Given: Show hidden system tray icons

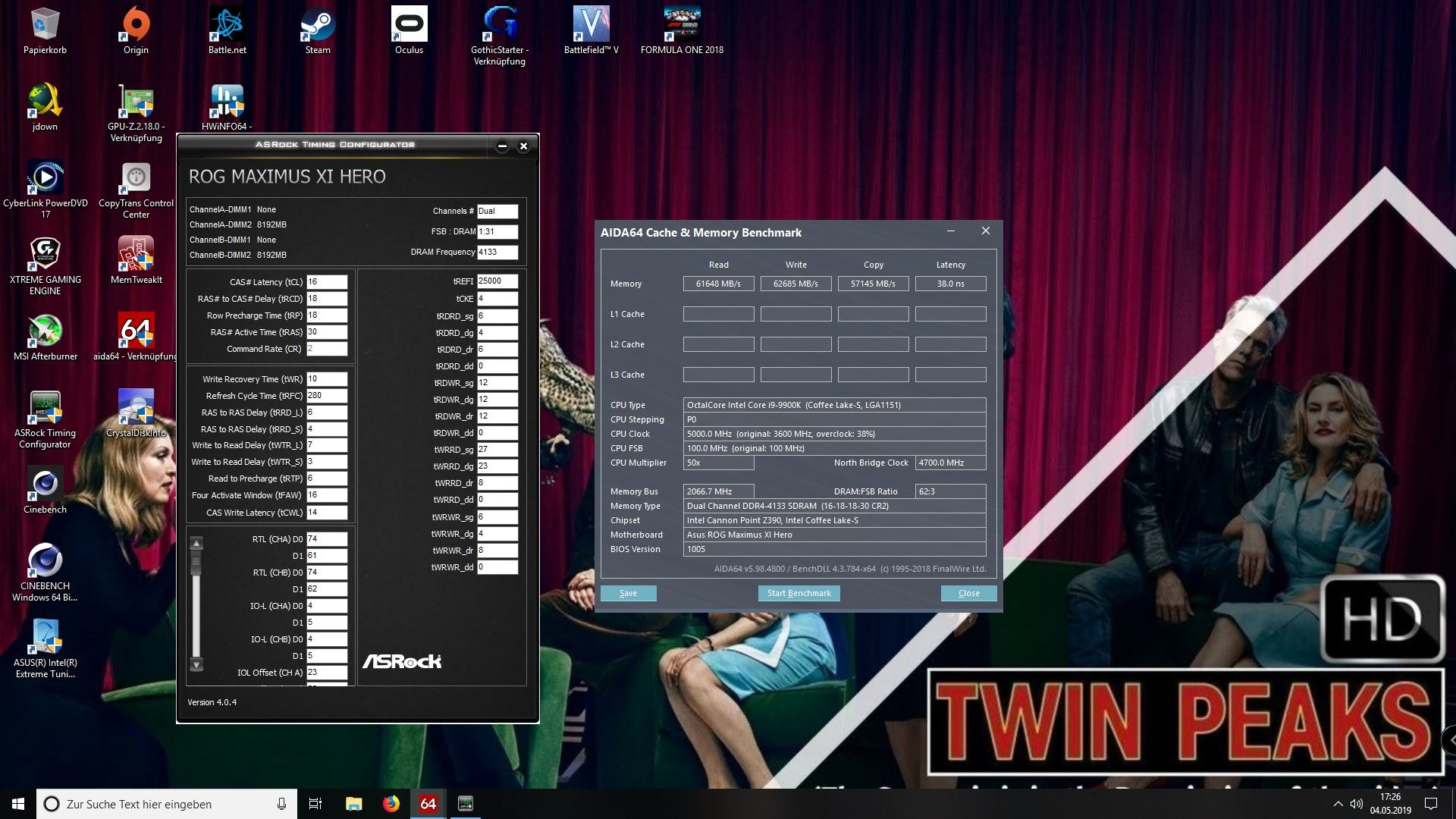Looking at the screenshot, I should (1338, 804).
